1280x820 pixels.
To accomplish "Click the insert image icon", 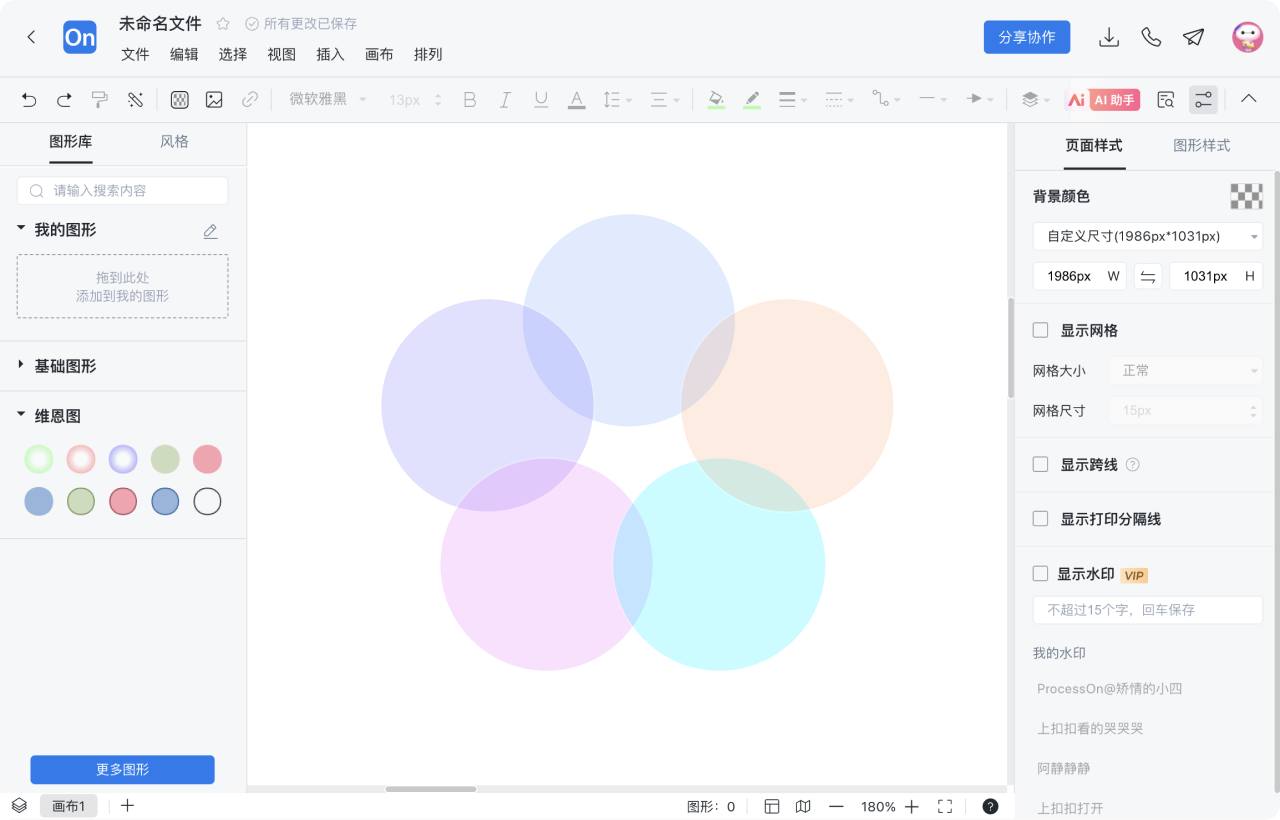I will (x=214, y=99).
